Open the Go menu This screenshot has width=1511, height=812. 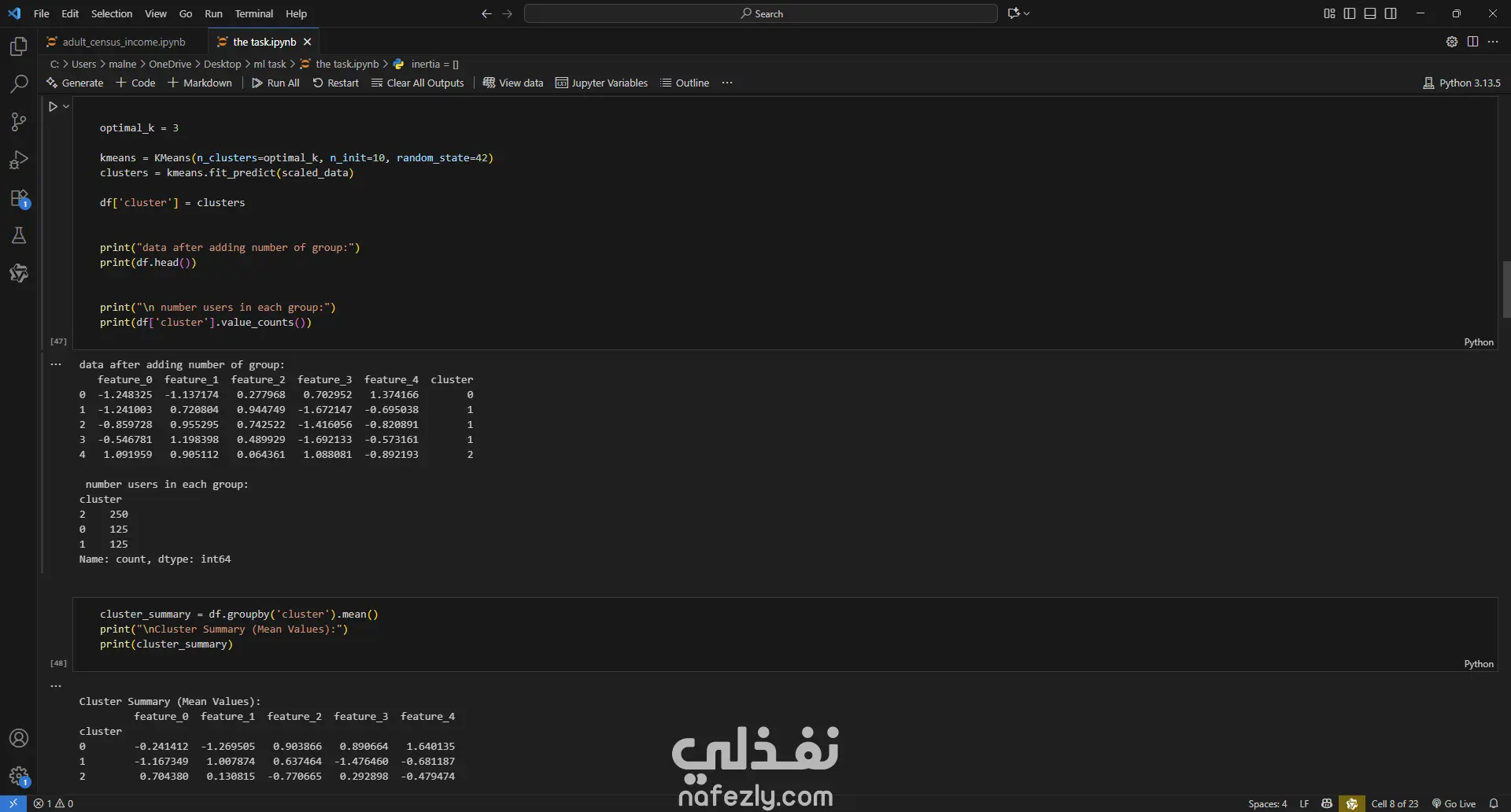(x=186, y=13)
